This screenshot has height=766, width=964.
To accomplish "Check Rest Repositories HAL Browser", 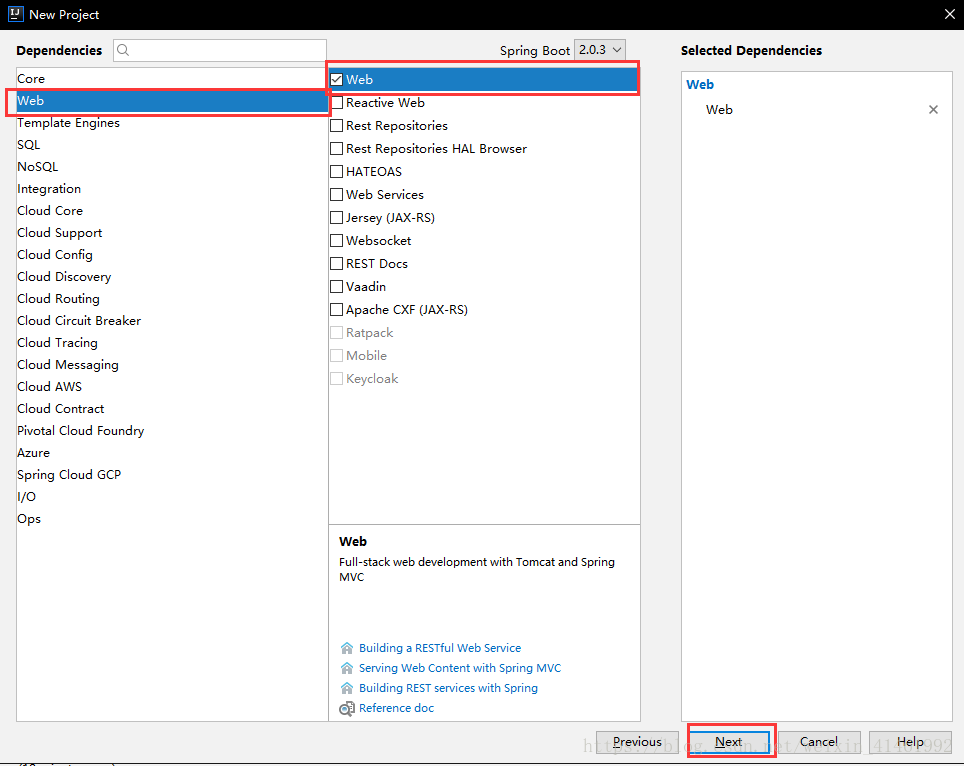I will [x=336, y=149].
